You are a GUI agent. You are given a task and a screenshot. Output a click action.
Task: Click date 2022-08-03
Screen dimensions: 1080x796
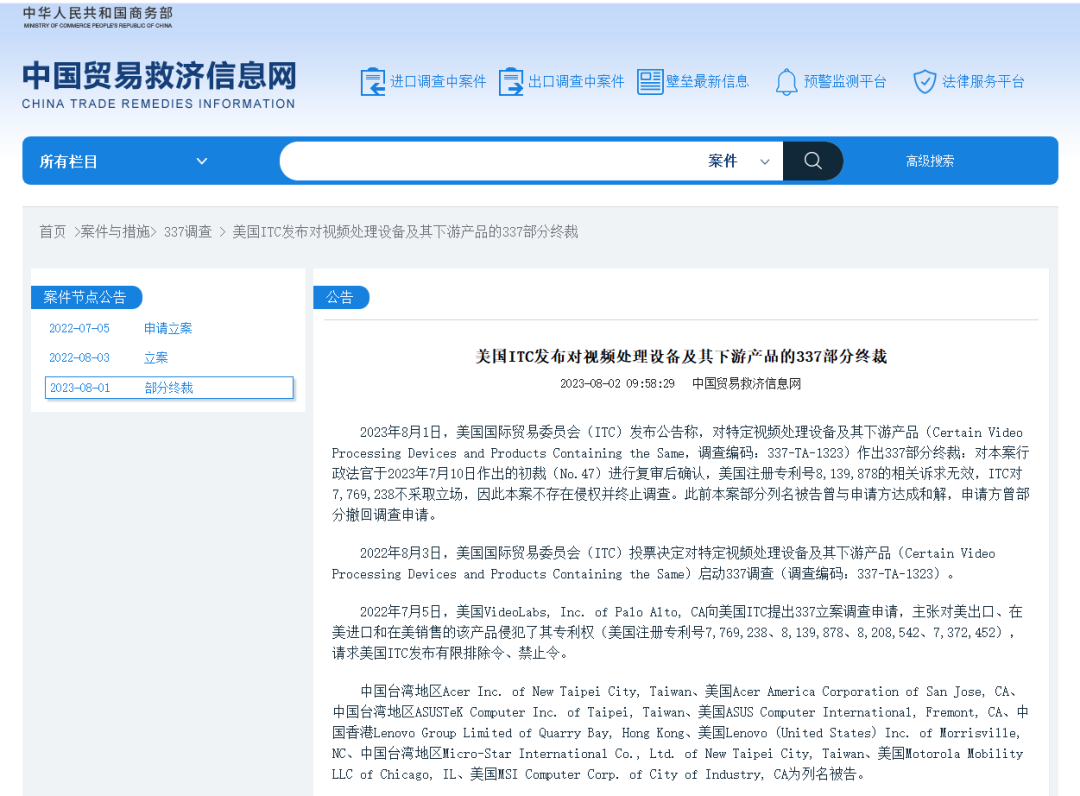pyautogui.click(x=79, y=358)
